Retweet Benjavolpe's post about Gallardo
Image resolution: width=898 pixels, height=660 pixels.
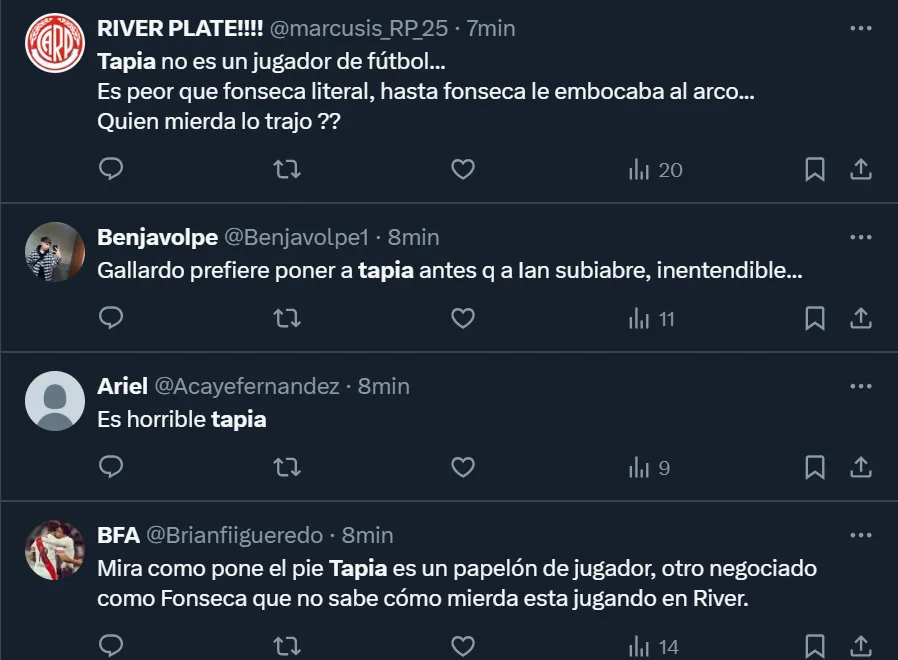click(287, 318)
